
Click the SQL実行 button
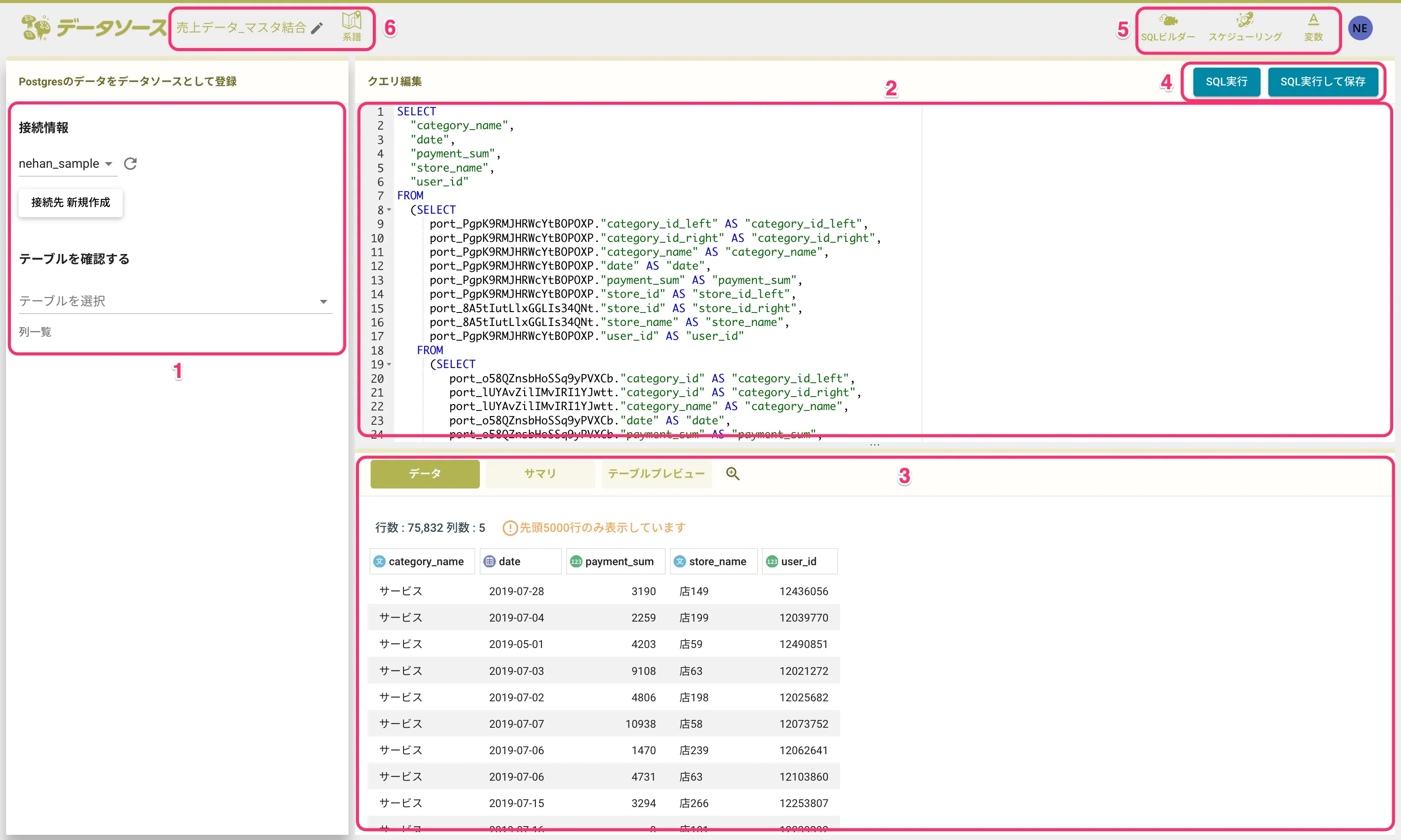point(1226,81)
